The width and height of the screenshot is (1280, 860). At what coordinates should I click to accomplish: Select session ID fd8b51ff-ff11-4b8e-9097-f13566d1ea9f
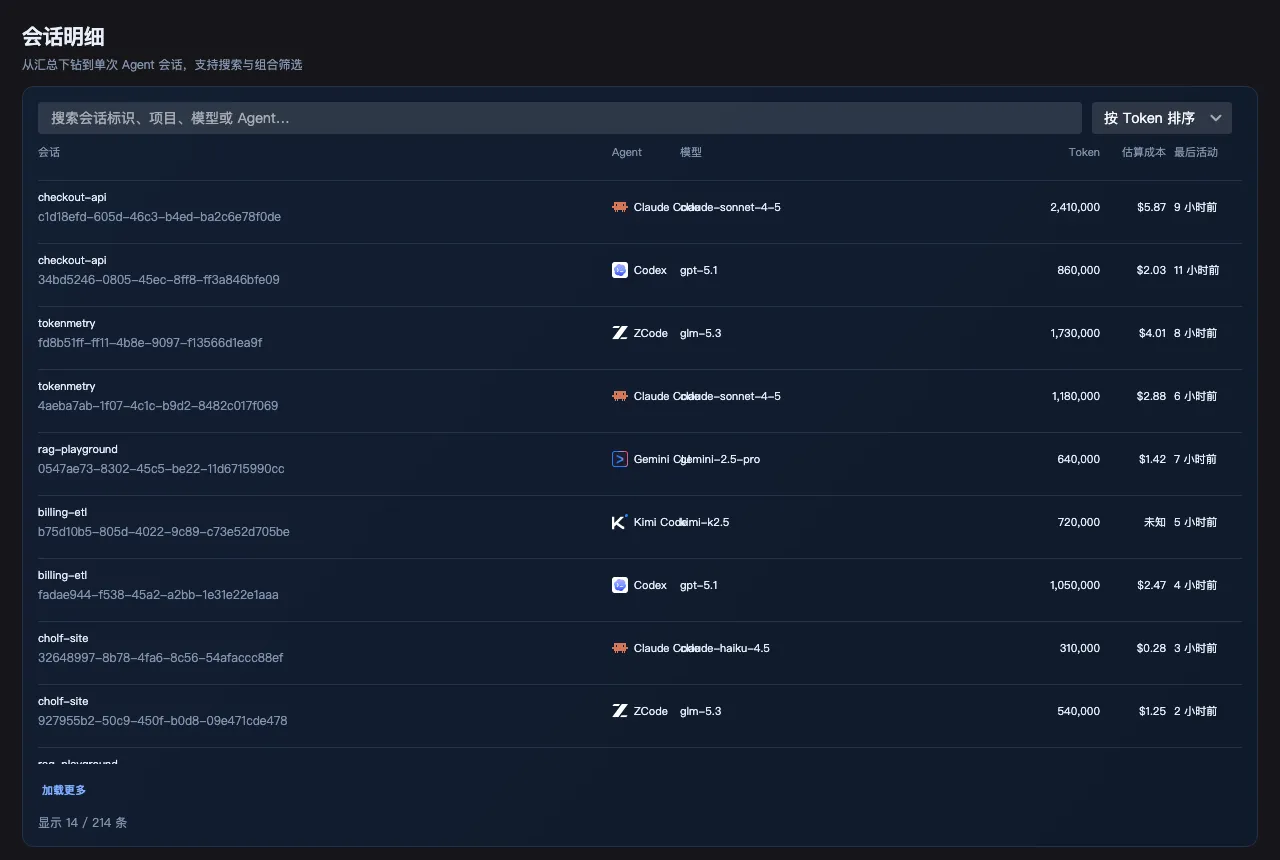[x=150, y=343]
